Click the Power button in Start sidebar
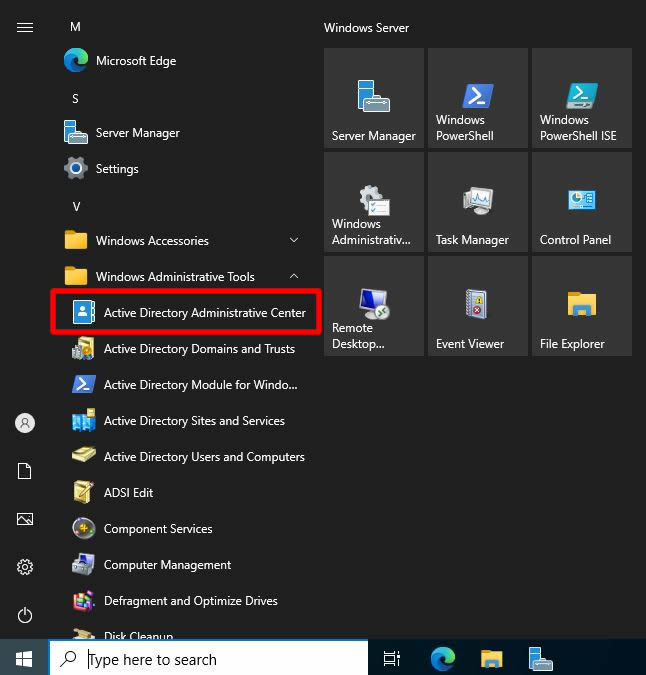This screenshot has width=646, height=675. click(x=25, y=615)
